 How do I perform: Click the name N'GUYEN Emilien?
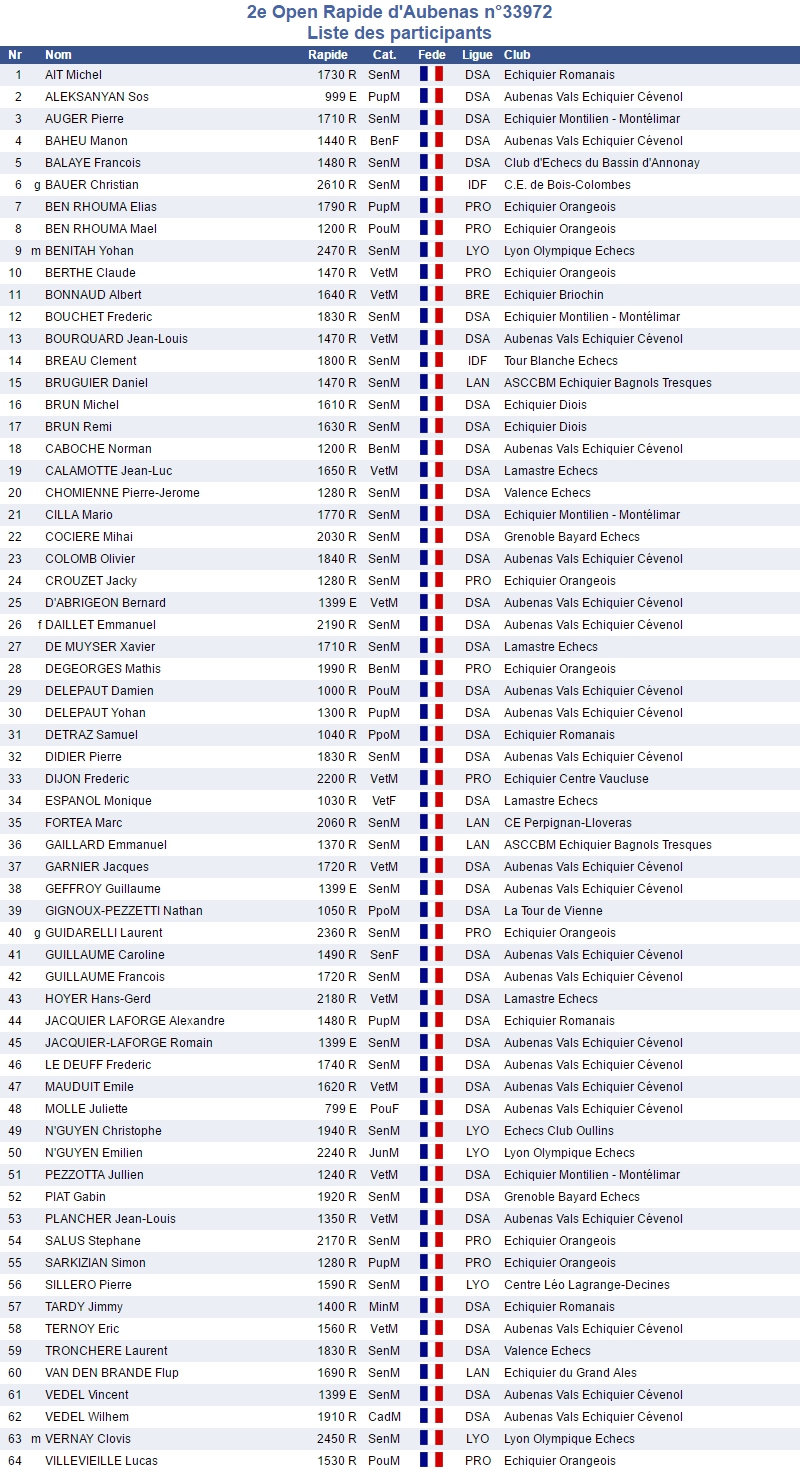click(96, 1153)
